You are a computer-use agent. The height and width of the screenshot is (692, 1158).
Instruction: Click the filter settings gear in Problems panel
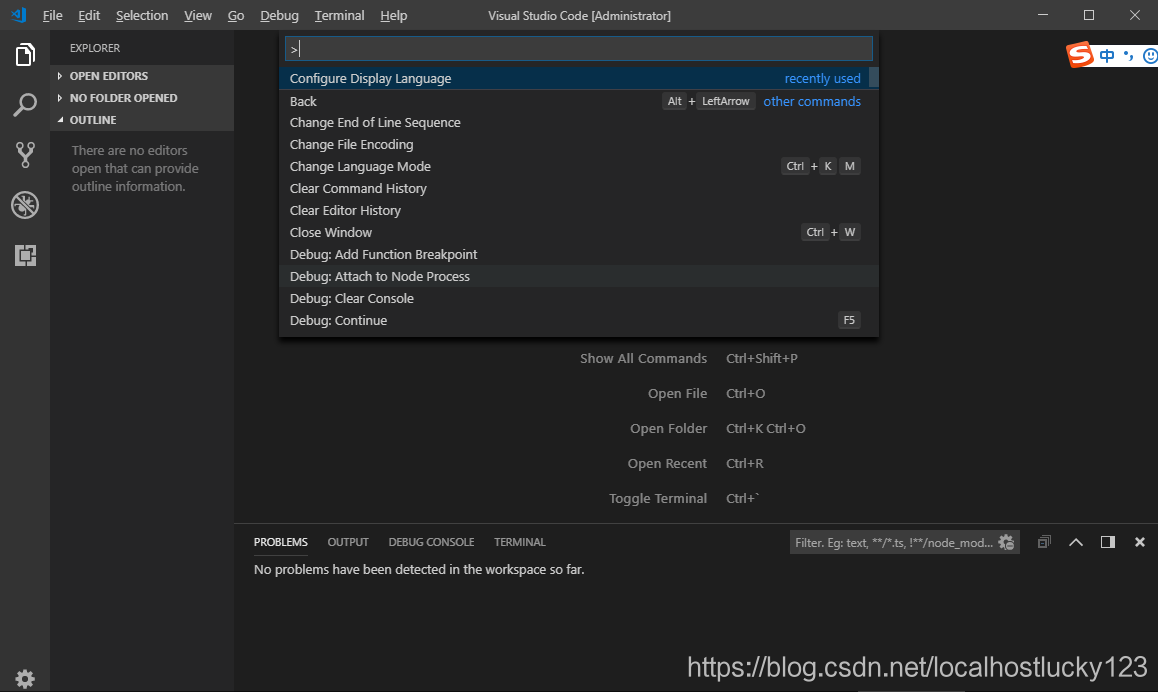pyautogui.click(x=1006, y=542)
